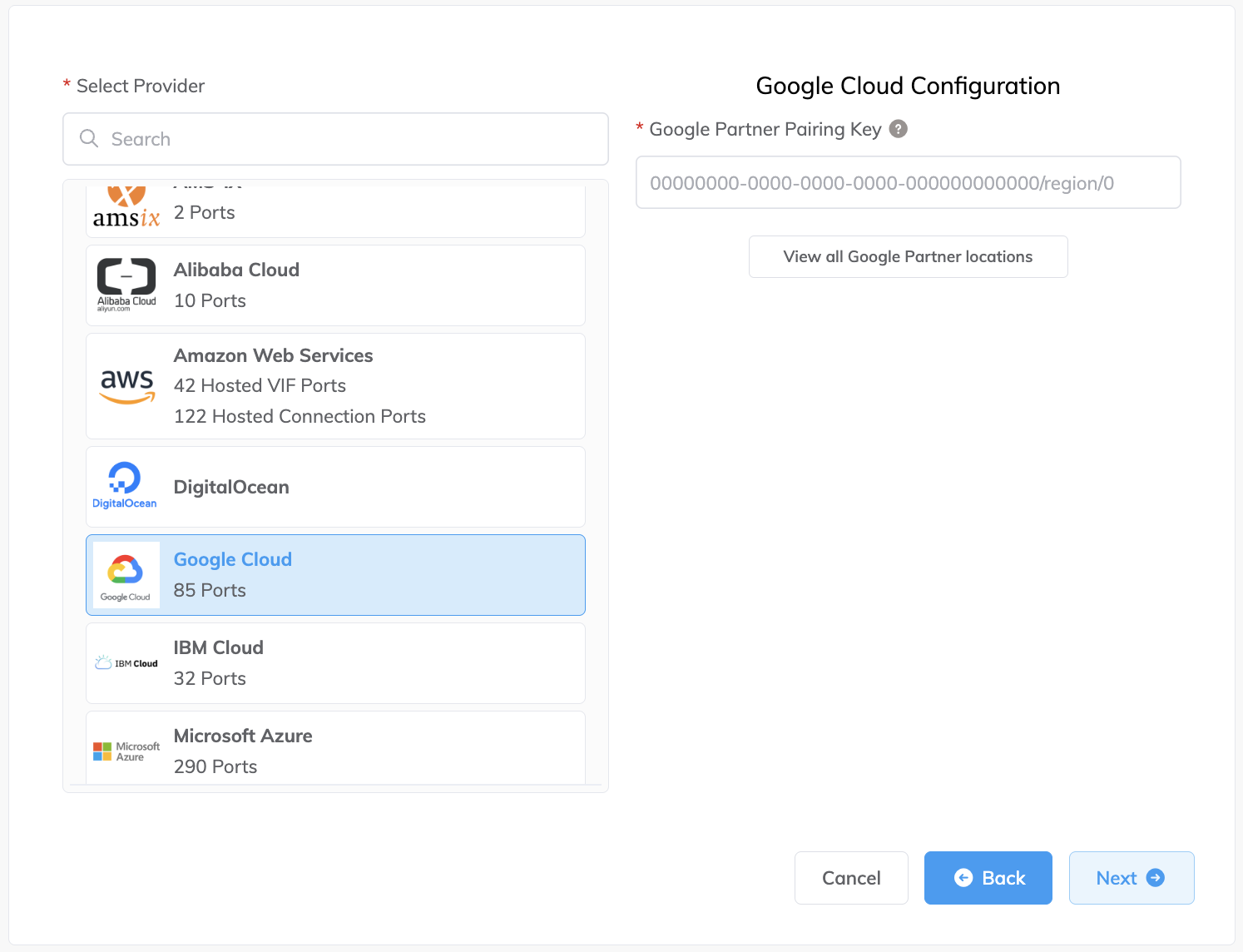Image resolution: width=1243 pixels, height=952 pixels.
Task: Go Back to the previous step
Action: pos(988,878)
